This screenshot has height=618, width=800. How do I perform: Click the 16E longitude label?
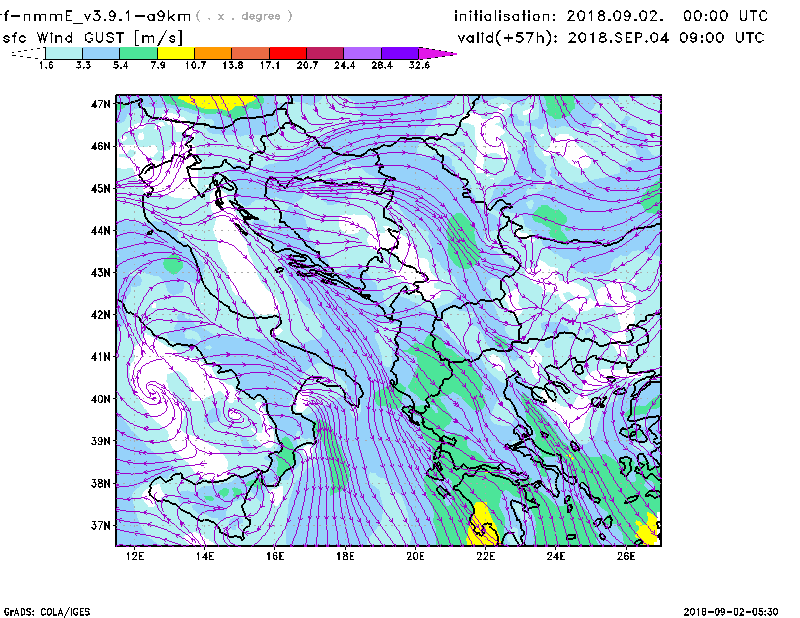pyautogui.click(x=275, y=556)
